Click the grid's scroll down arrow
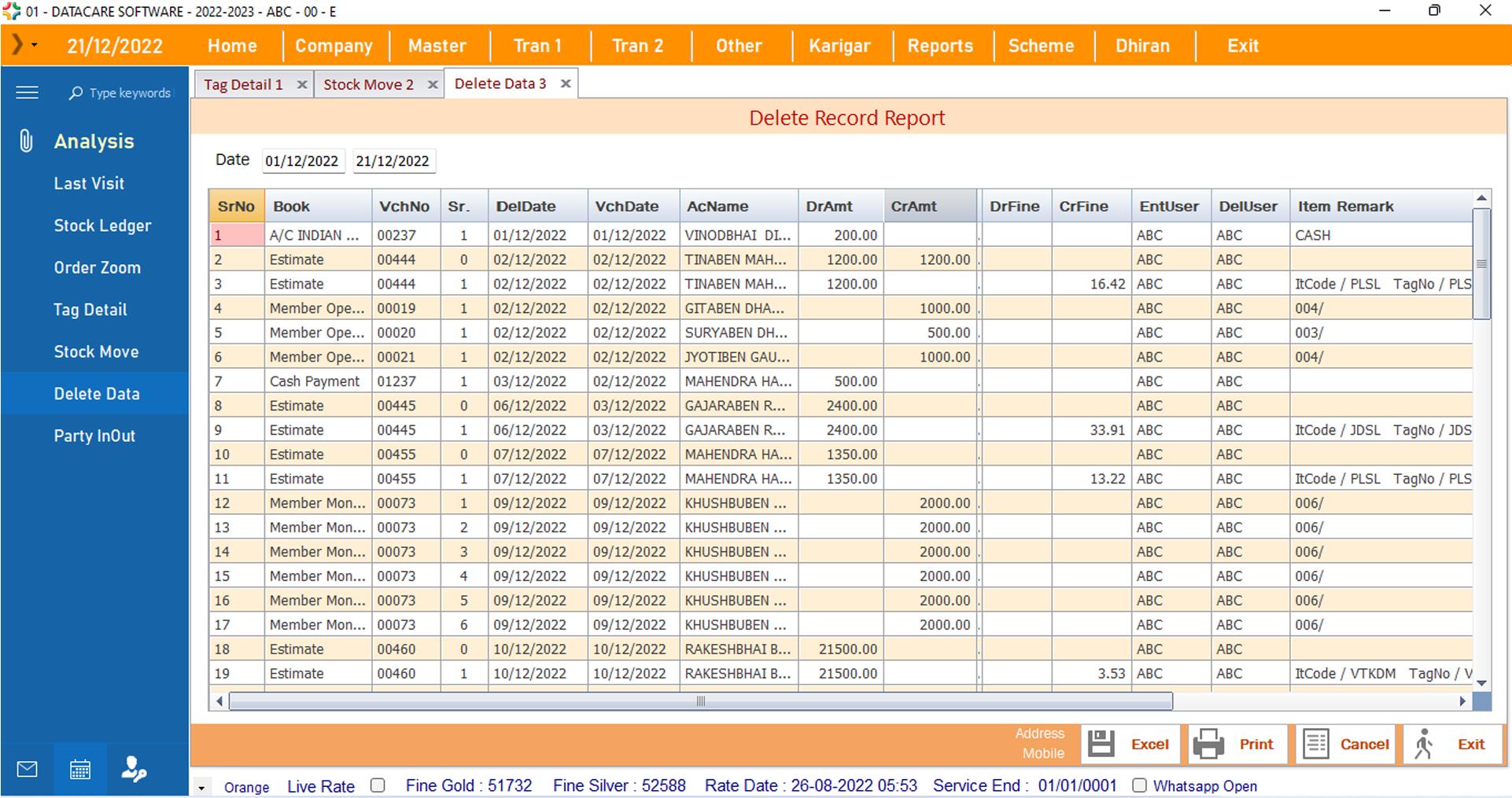Image resolution: width=1512 pixels, height=798 pixels. [1481, 683]
